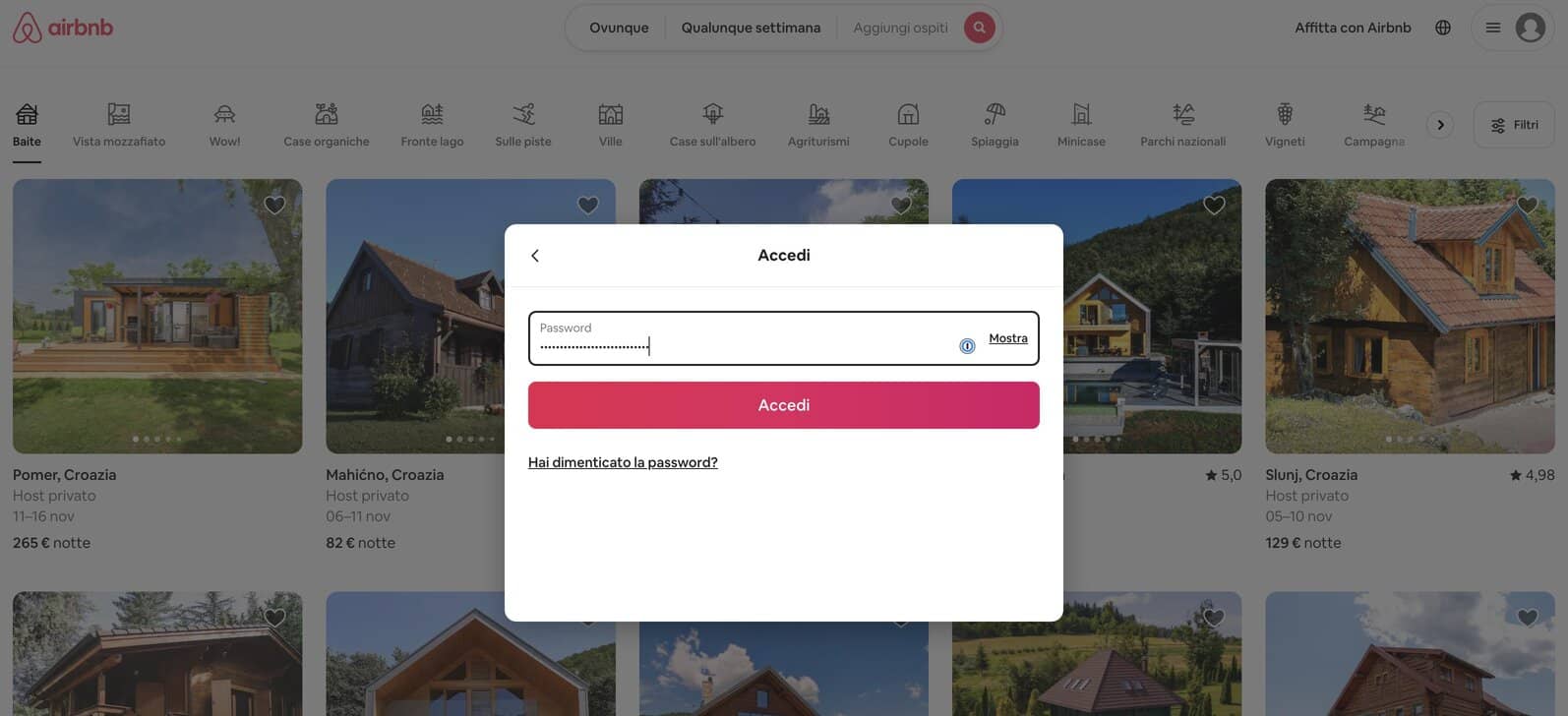Image resolution: width=1568 pixels, height=716 pixels.
Task: Select the Wow! category
Action: pos(224,125)
